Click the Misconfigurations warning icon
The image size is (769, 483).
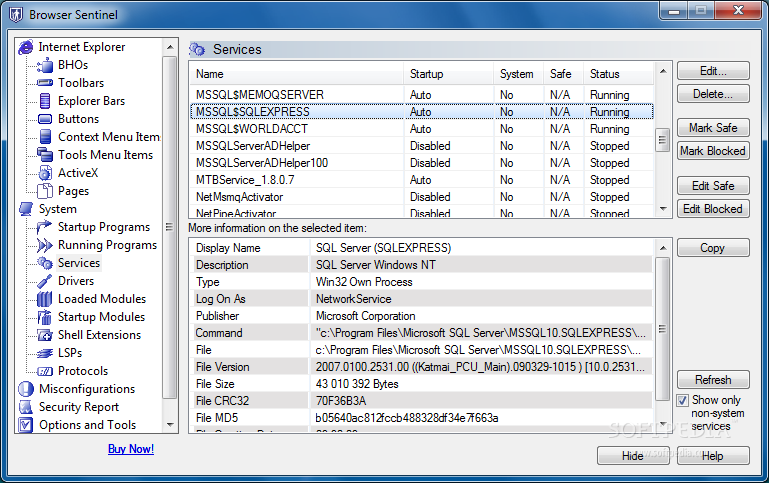26,389
